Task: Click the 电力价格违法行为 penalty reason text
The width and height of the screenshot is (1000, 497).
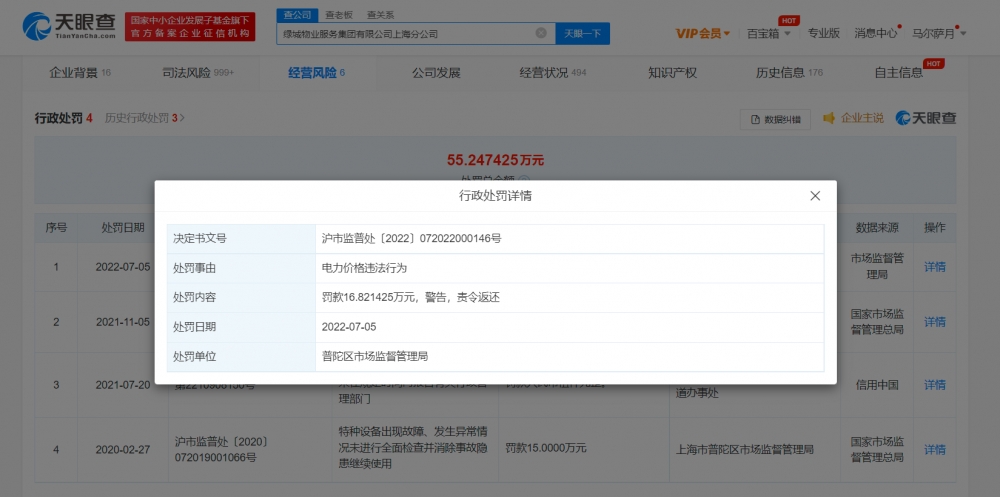Action: 364,268
